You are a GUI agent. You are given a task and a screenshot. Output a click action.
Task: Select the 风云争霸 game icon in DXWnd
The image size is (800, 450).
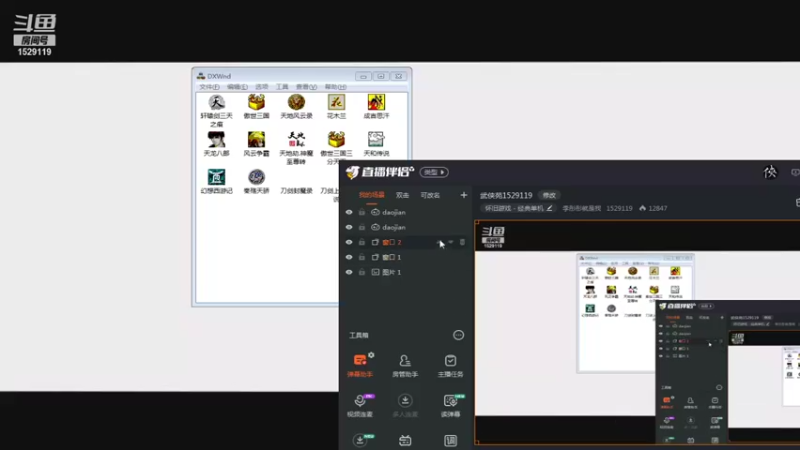(256, 139)
